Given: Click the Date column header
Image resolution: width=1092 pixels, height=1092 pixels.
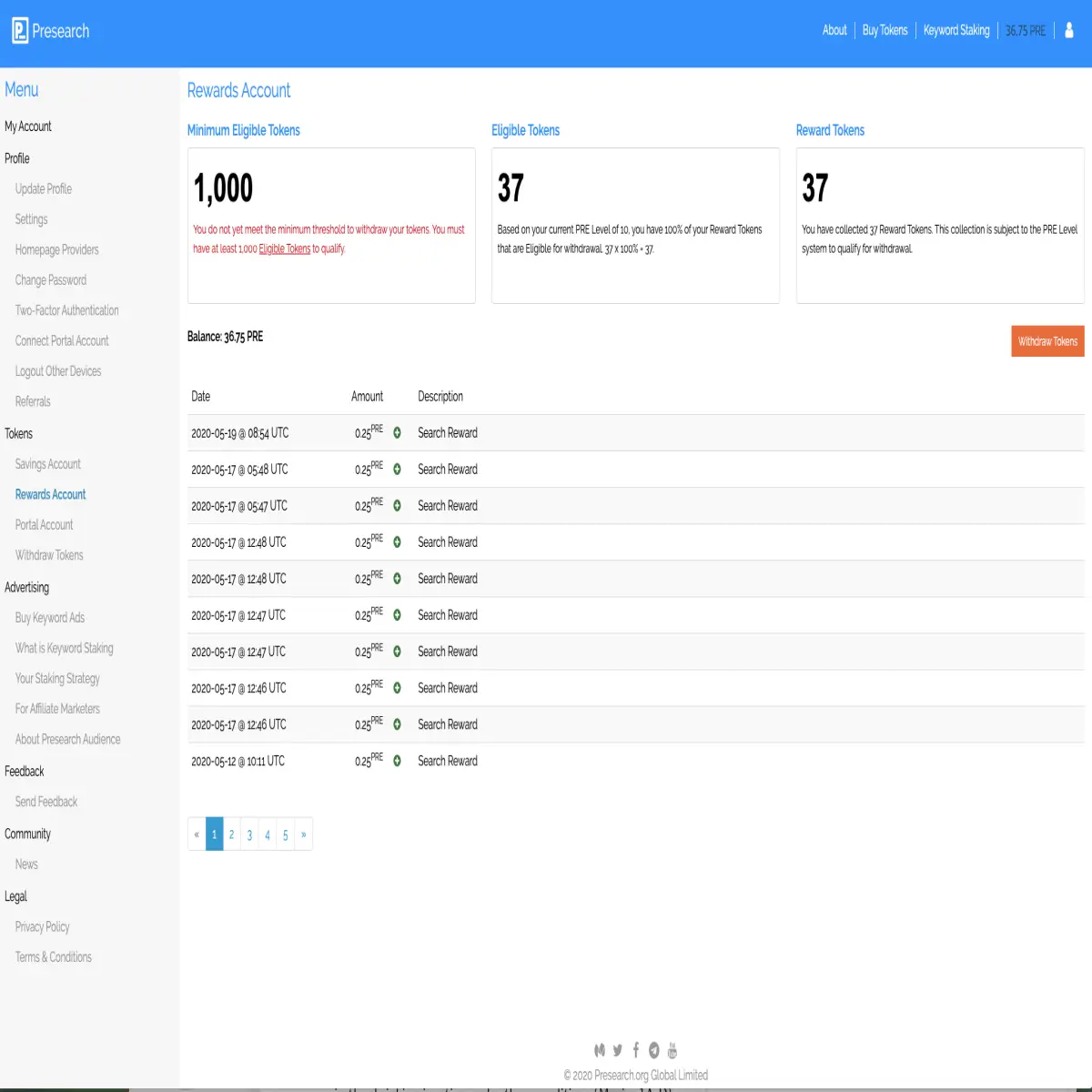Looking at the screenshot, I should tap(201, 397).
